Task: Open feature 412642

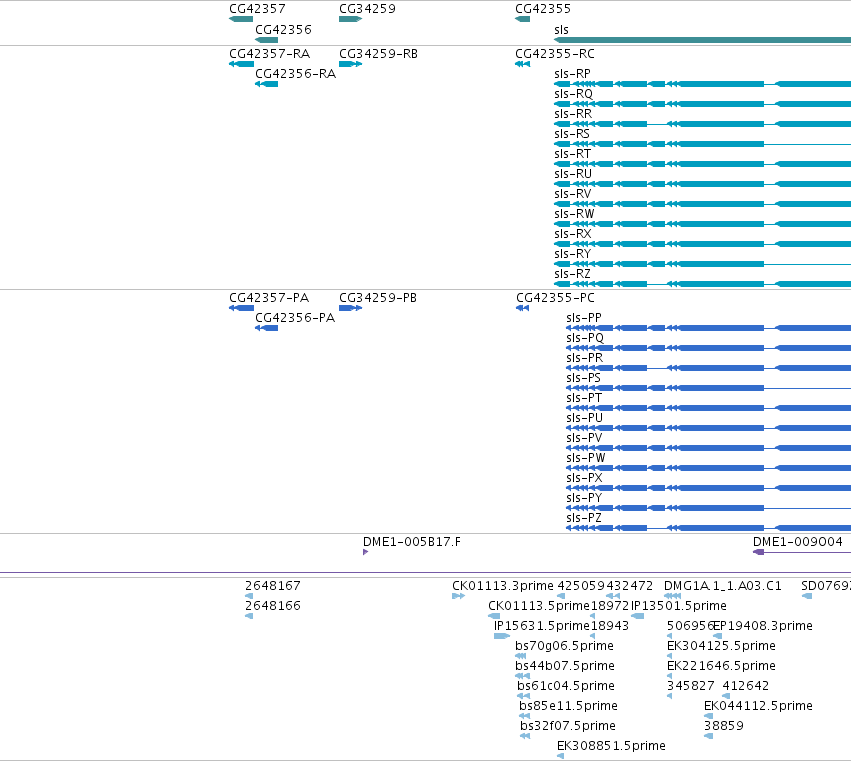Action: pos(726,696)
